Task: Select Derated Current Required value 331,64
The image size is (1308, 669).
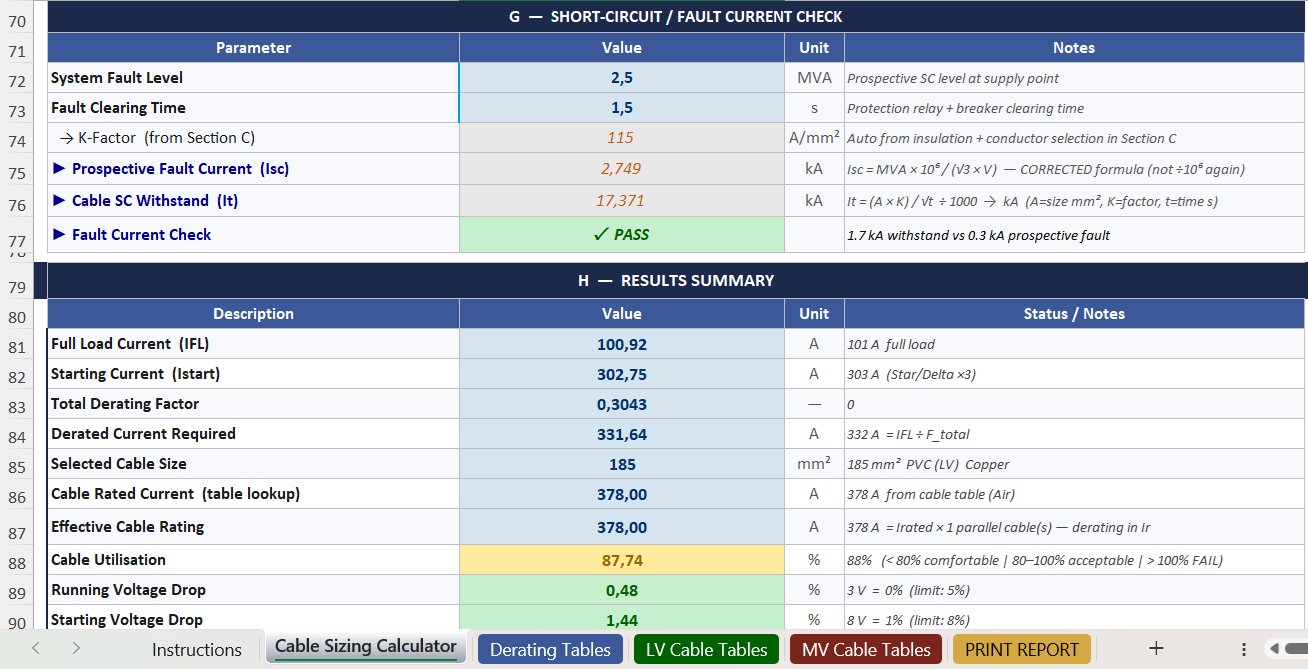Action: point(622,434)
